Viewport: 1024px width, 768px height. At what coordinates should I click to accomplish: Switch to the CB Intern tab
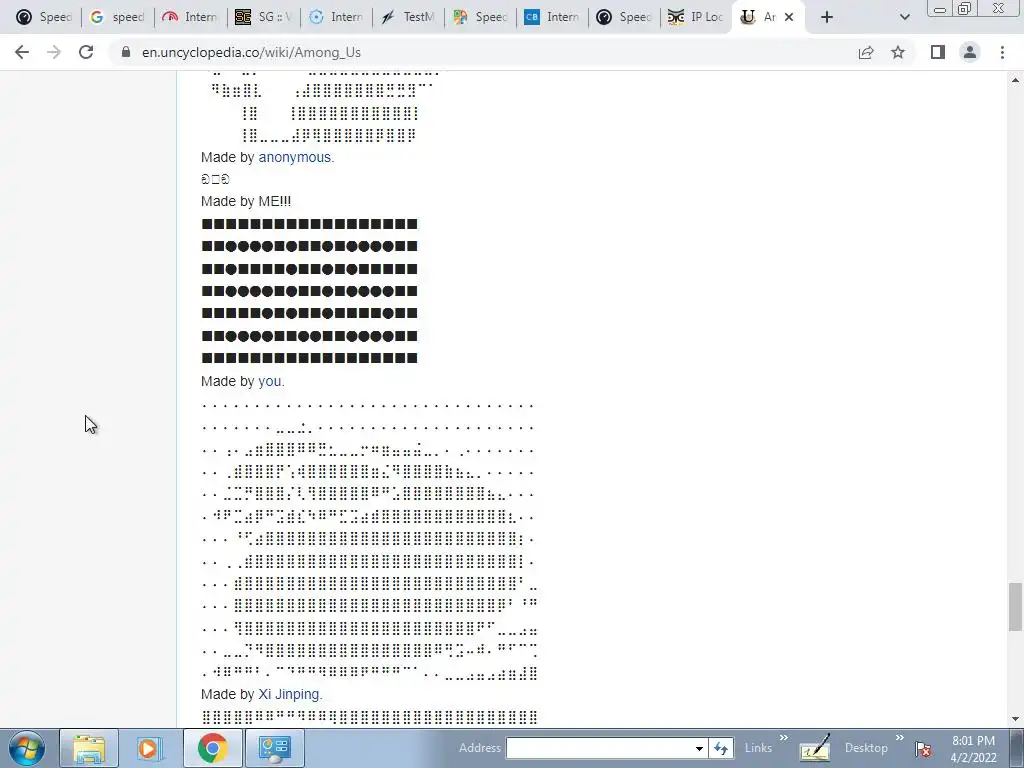552,17
